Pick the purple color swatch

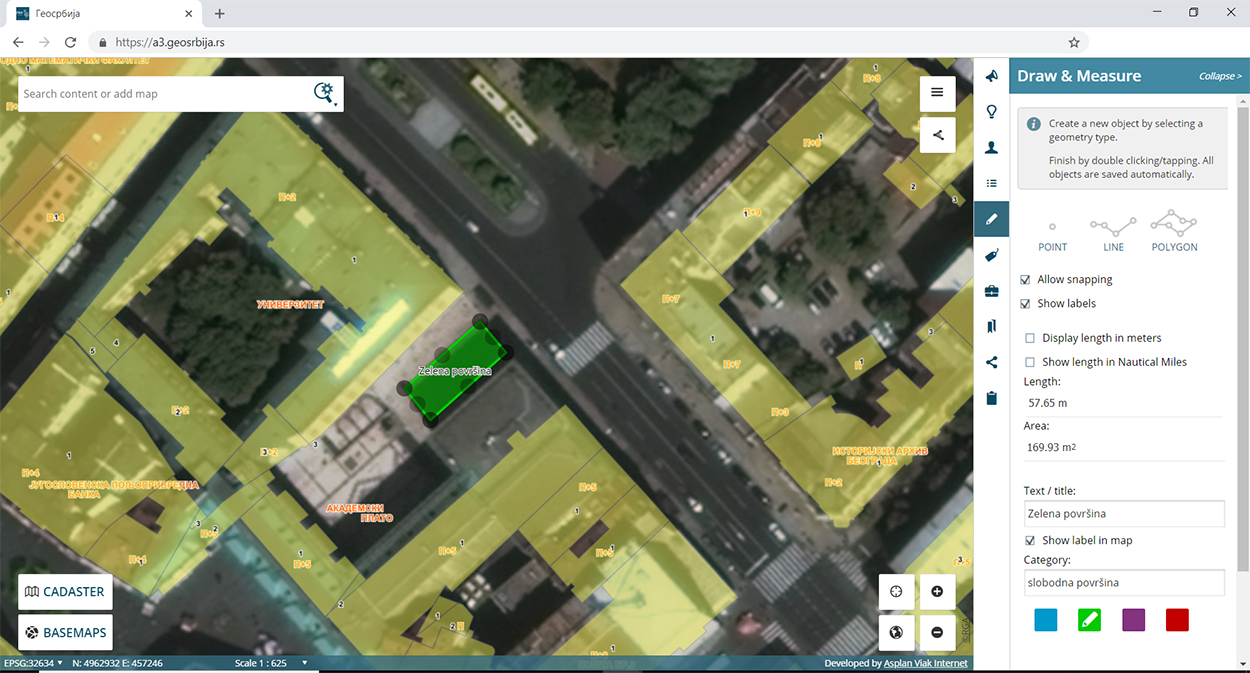click(x=1133, y=620)
